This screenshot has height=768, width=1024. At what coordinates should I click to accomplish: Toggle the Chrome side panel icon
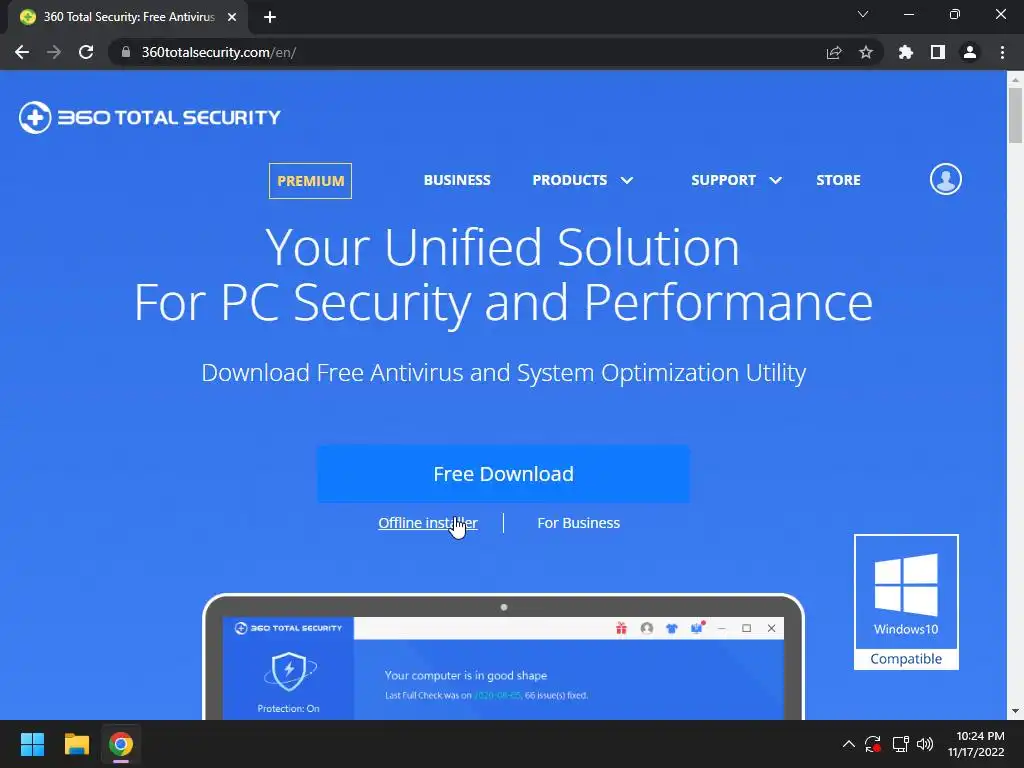coord(937,52)
